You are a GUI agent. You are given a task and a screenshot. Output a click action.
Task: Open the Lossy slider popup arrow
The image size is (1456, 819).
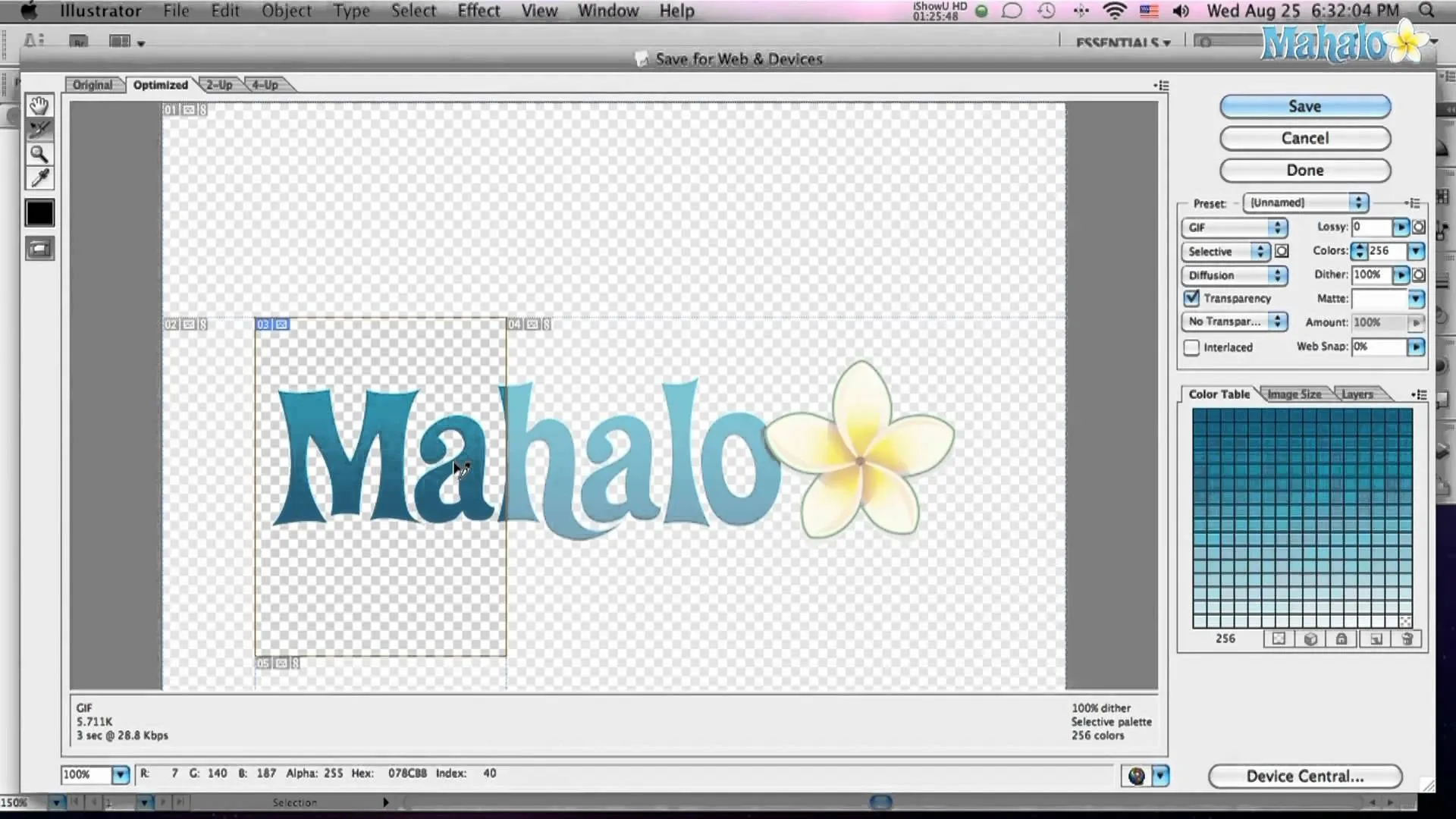click(1401, 227)
